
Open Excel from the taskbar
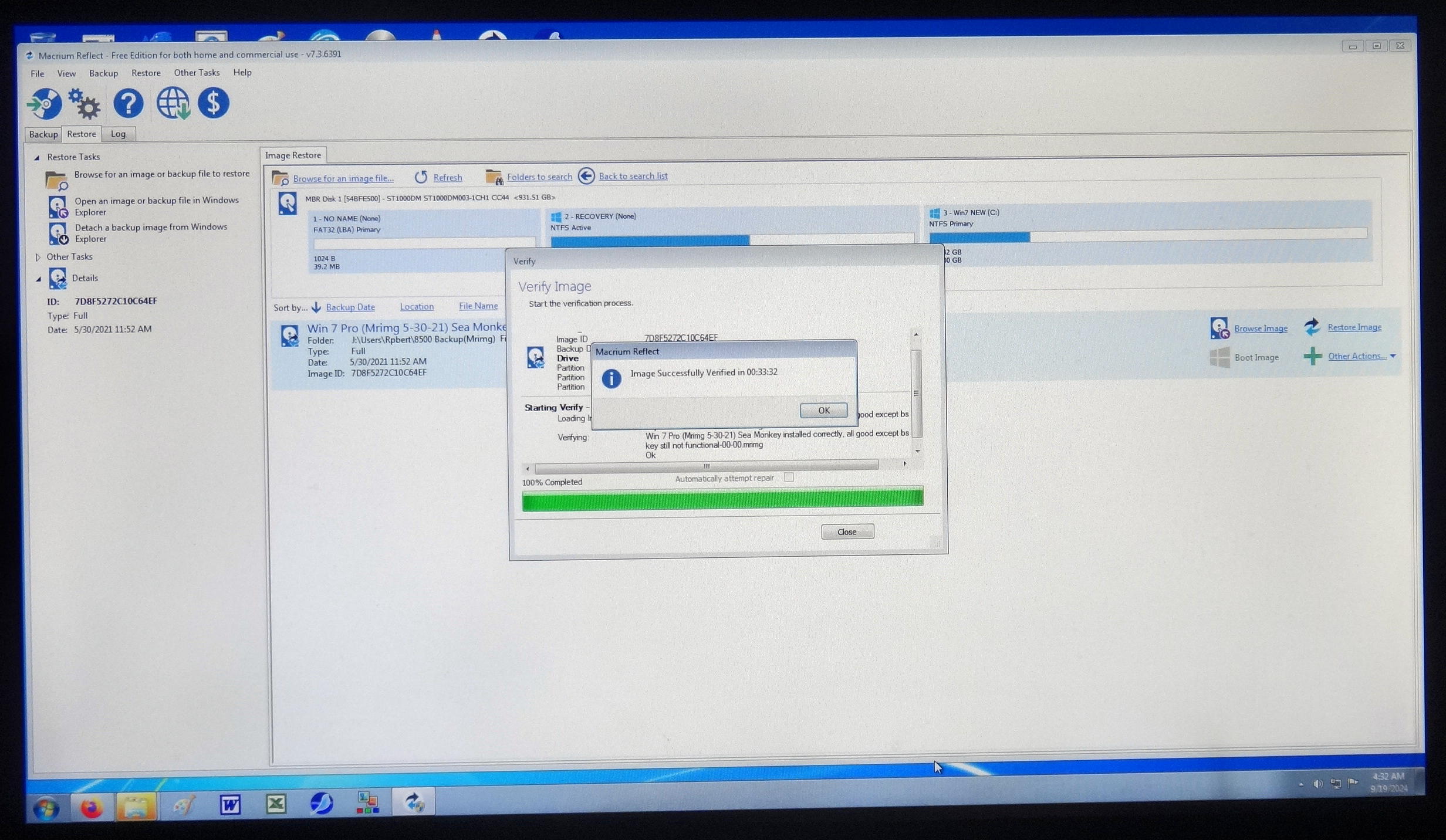pos(276,803)
